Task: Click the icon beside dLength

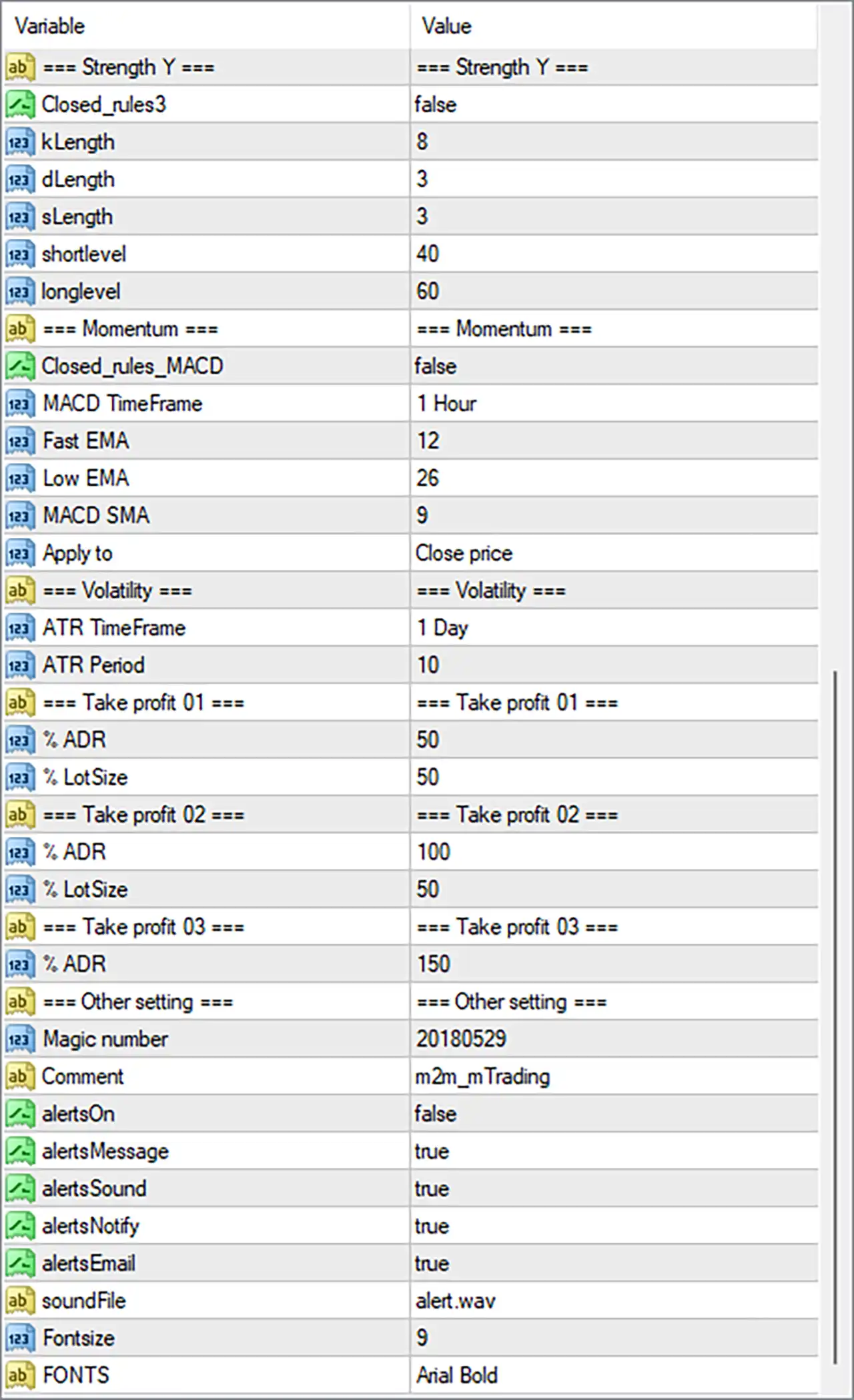Action: click(20, 180)
